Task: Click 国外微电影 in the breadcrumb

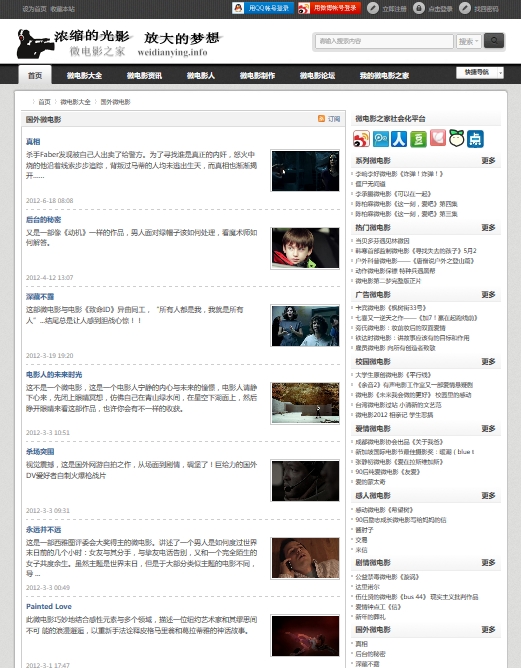Action: click(x=115, y=102)
